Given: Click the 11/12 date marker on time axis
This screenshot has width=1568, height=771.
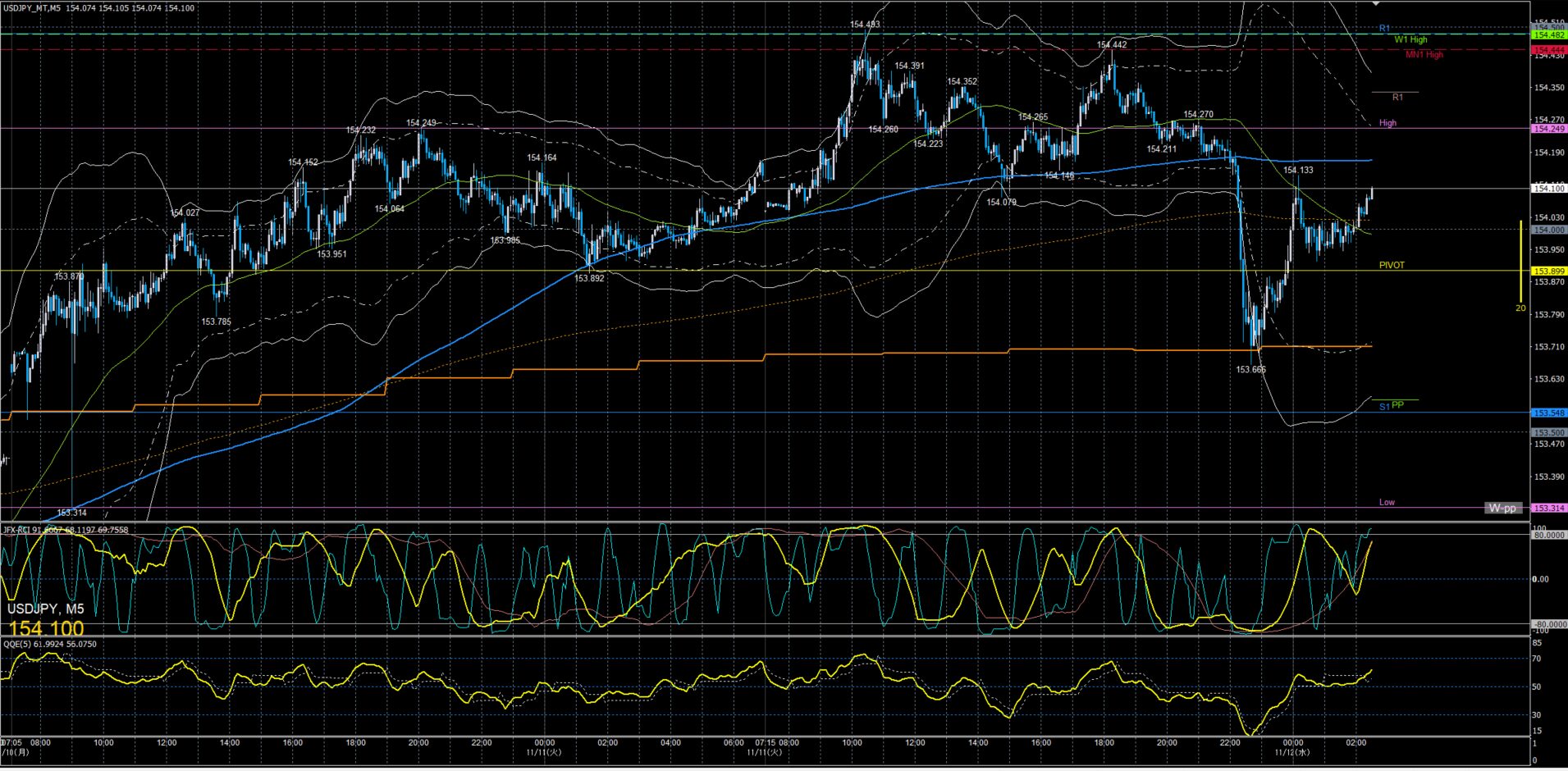Looking at the screenshot, I should click(1291, 751).
